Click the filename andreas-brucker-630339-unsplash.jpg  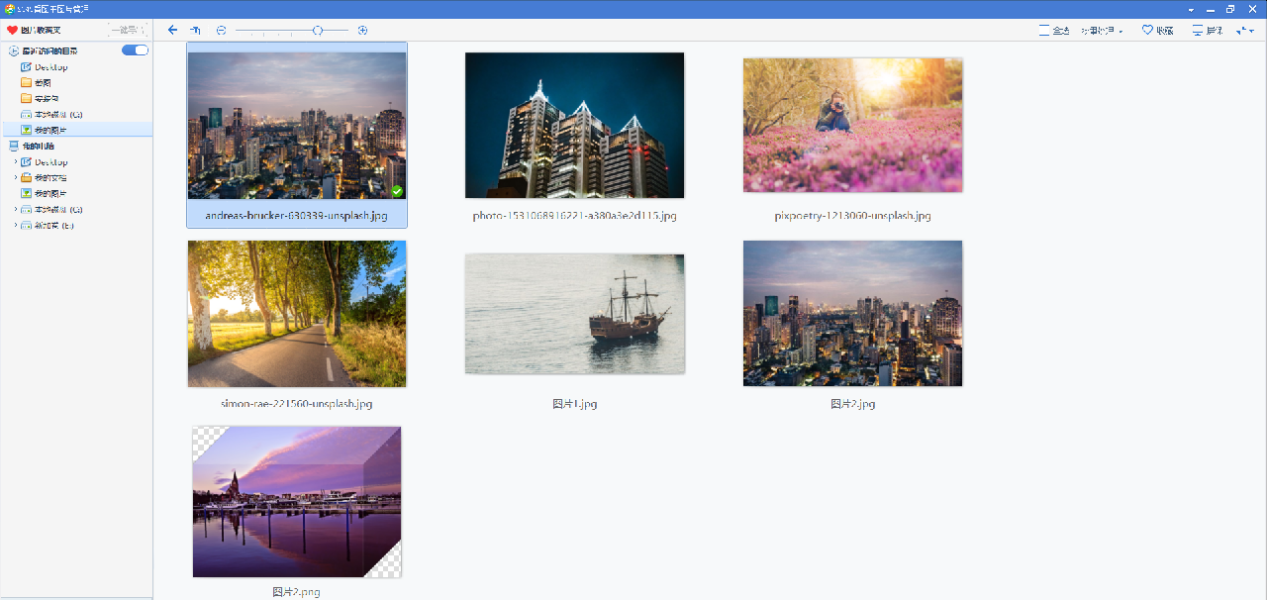[x=296, y=215]
